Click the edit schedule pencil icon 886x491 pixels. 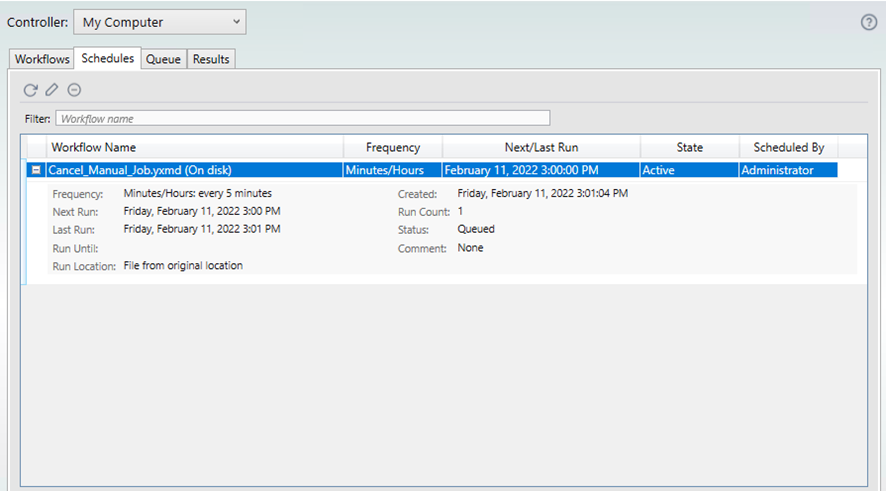pos(52,89)
